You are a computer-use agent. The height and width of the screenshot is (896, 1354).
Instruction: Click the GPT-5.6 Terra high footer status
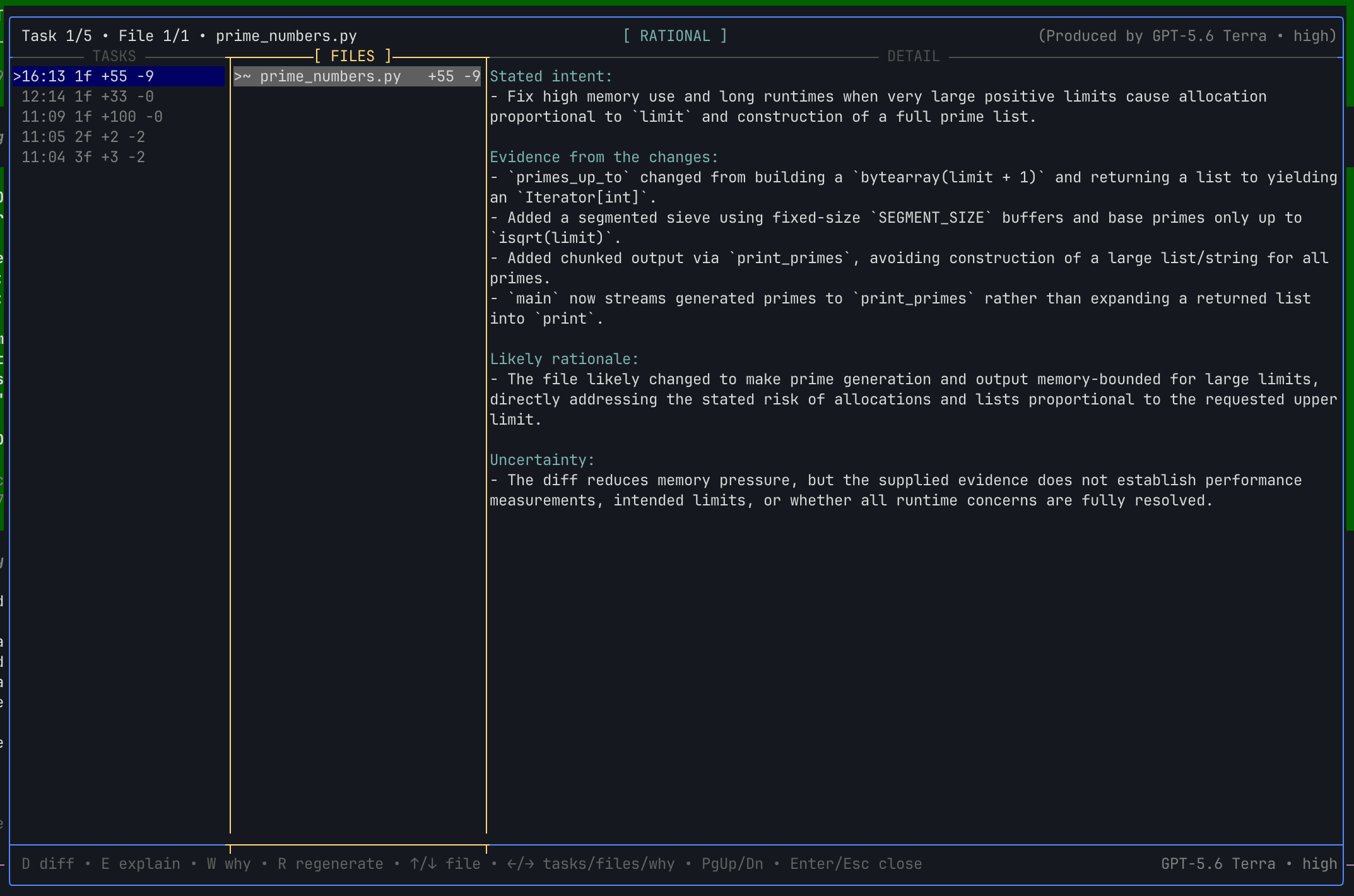(1249, 864)
